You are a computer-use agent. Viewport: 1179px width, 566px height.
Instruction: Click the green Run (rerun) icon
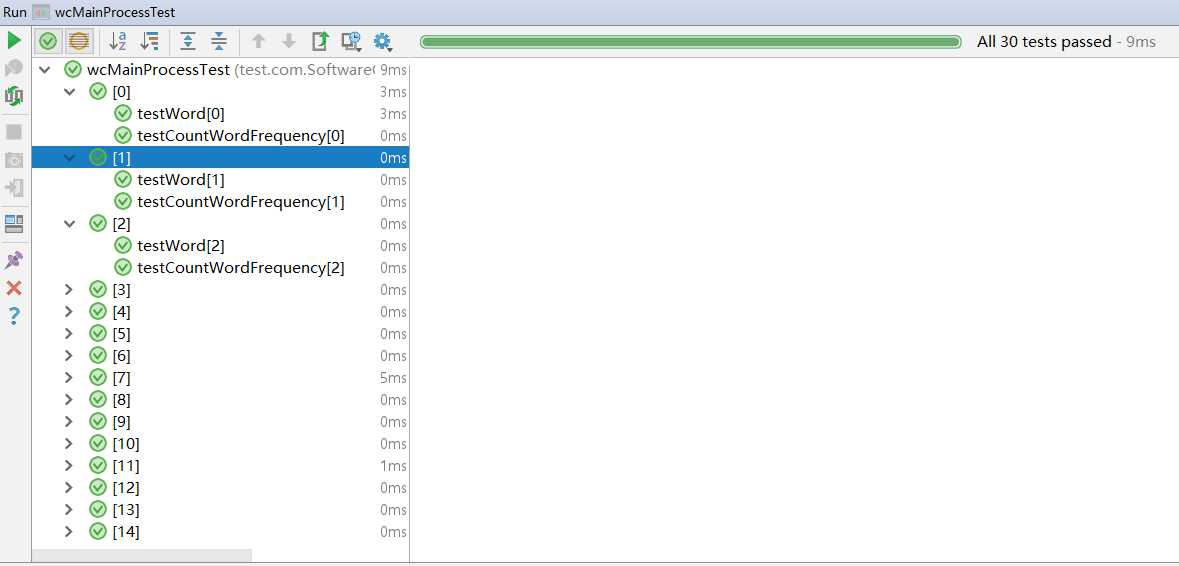coord(14,41)
